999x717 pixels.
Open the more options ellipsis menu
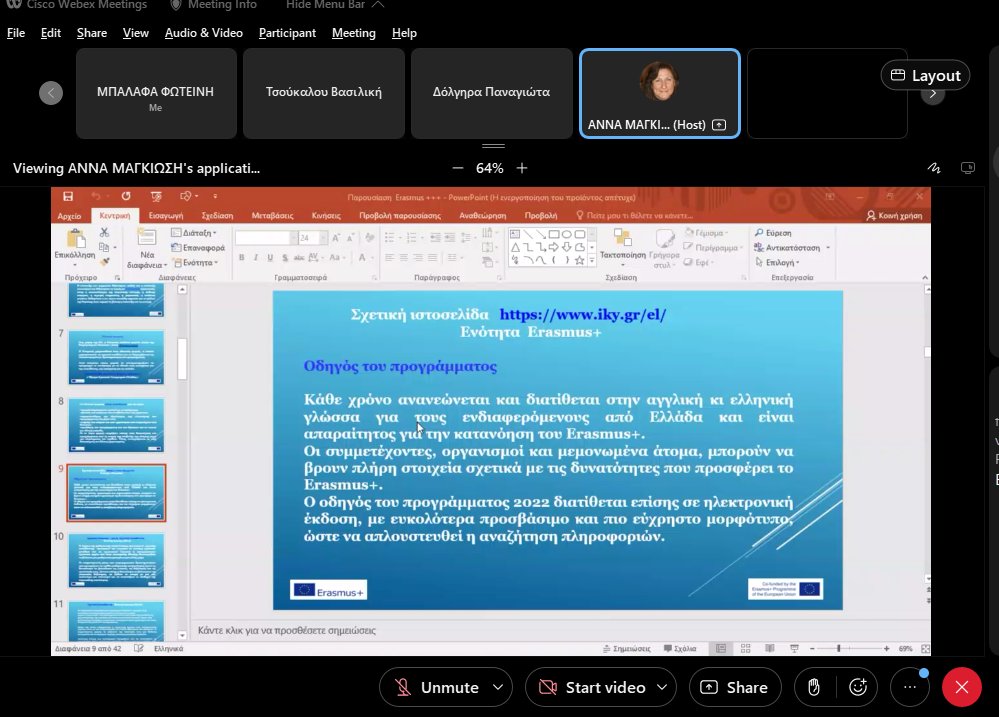pos(909,687)
